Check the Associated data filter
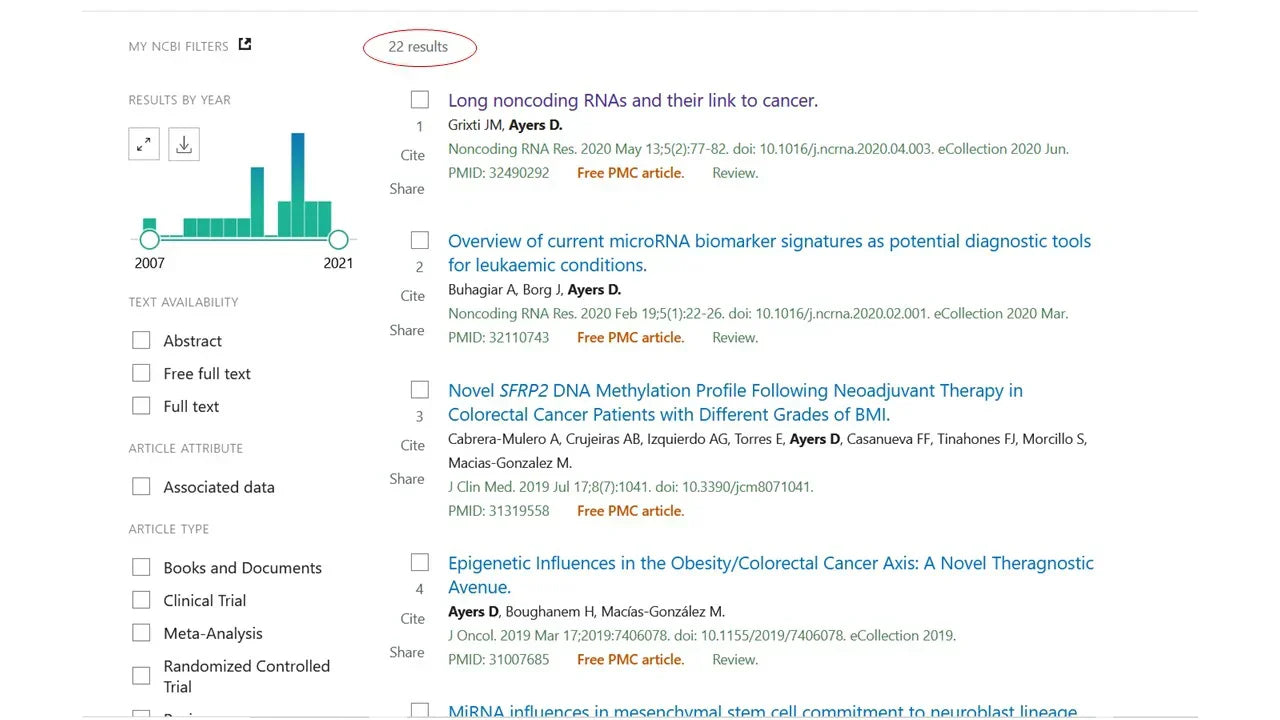Viewport: 1280px width, 720px height. 141,487
